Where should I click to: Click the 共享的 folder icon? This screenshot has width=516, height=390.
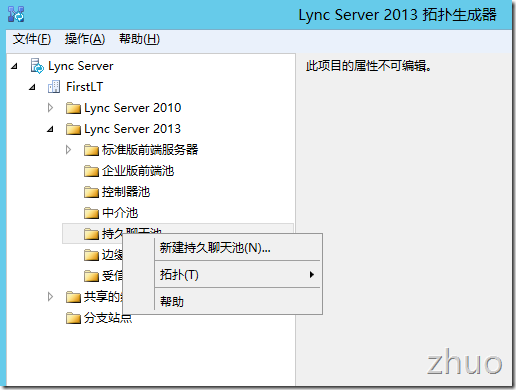(x=73, y=297)
